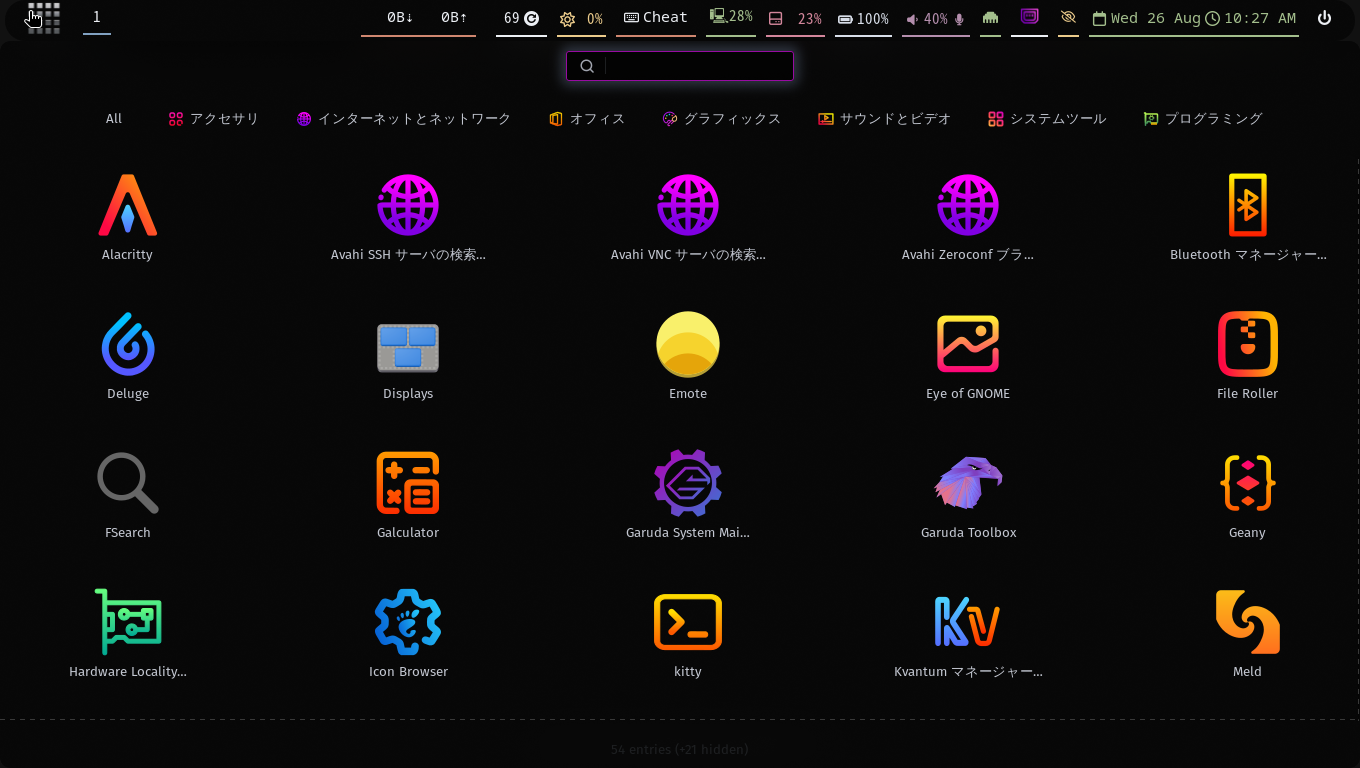The width and height of the screenshot is (1360, 768).
Task: Filter by アクセサリ category
Action: [x=214, y=119]
